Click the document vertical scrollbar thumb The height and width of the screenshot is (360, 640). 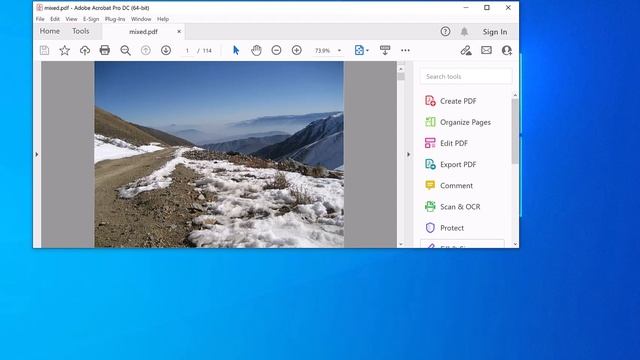pos(401,76)
